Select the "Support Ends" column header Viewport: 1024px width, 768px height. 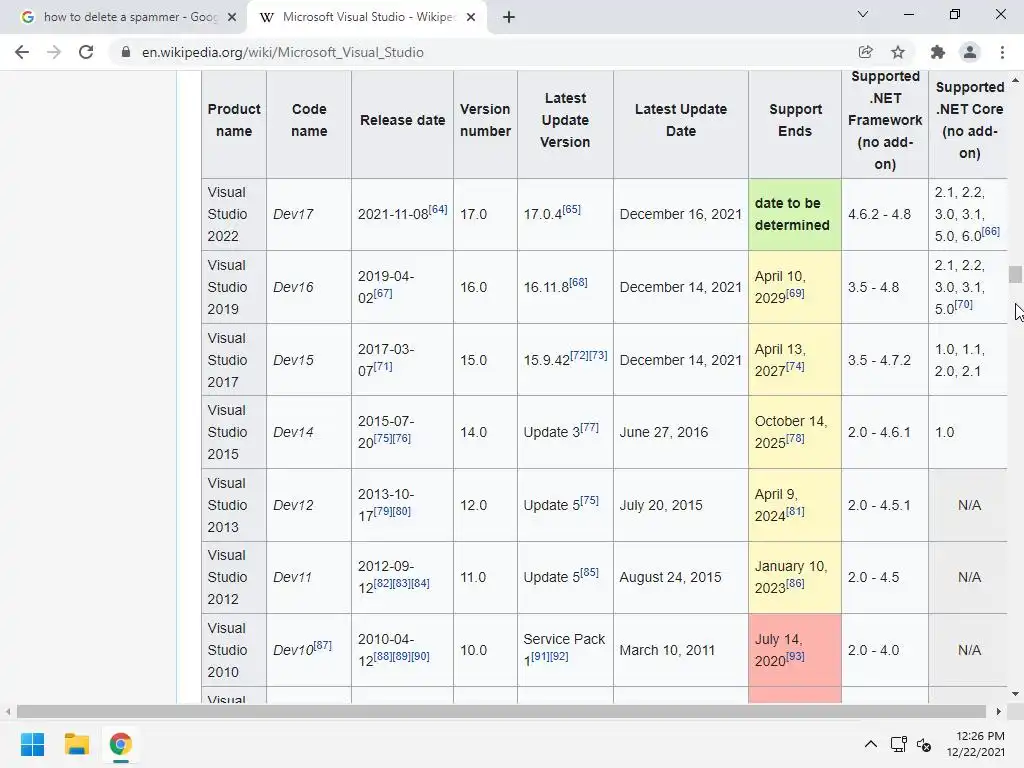795,120
